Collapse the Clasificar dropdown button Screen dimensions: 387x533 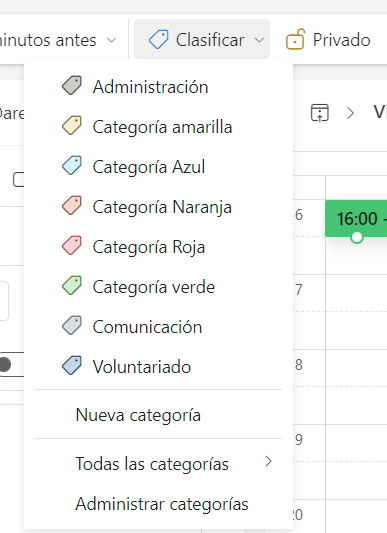(x=202, y=39)
